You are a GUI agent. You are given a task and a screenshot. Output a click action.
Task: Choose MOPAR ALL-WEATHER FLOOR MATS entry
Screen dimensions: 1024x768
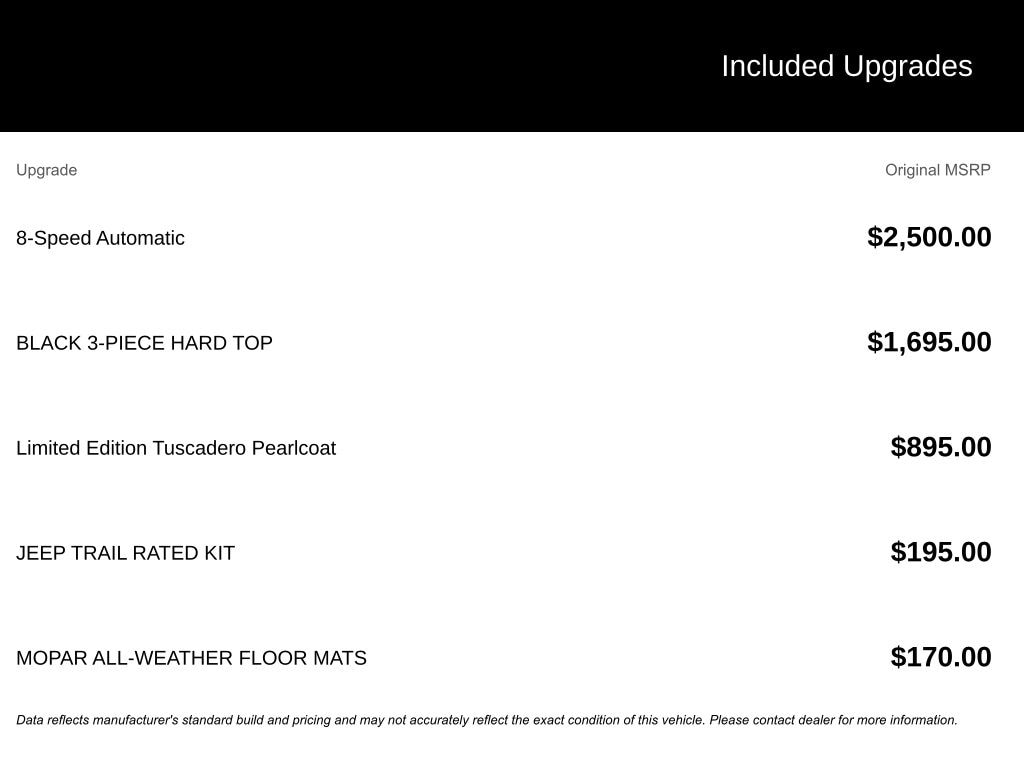coord(191,658)
